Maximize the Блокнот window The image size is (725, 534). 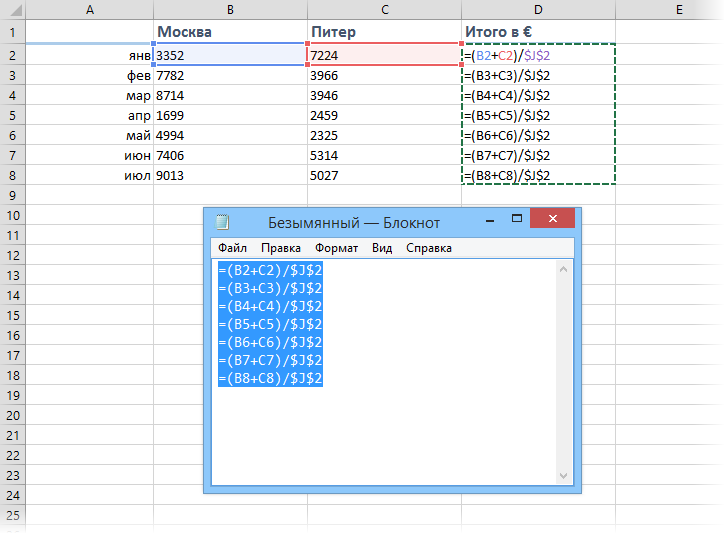point(516,218)
